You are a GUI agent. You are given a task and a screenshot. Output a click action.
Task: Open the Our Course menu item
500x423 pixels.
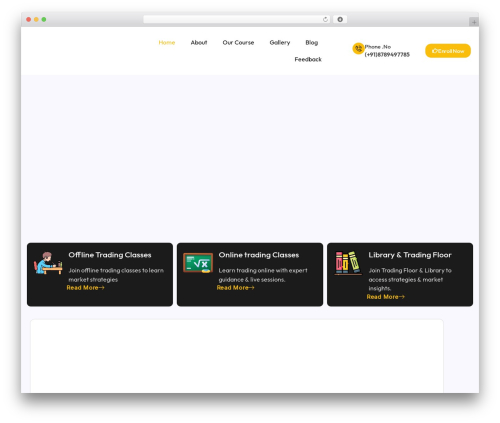[238, 43]
